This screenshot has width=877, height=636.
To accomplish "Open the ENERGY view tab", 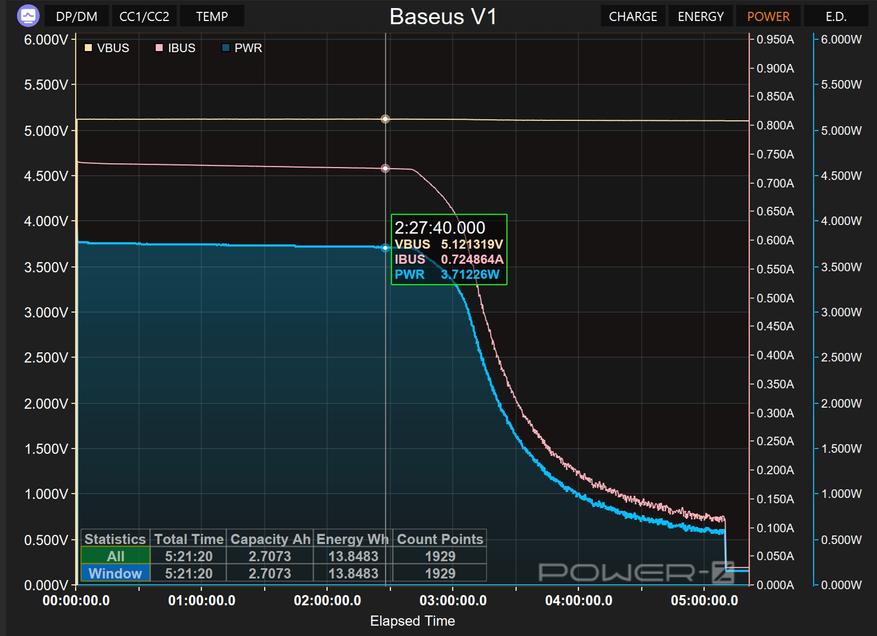I will (x=701, y=16).
